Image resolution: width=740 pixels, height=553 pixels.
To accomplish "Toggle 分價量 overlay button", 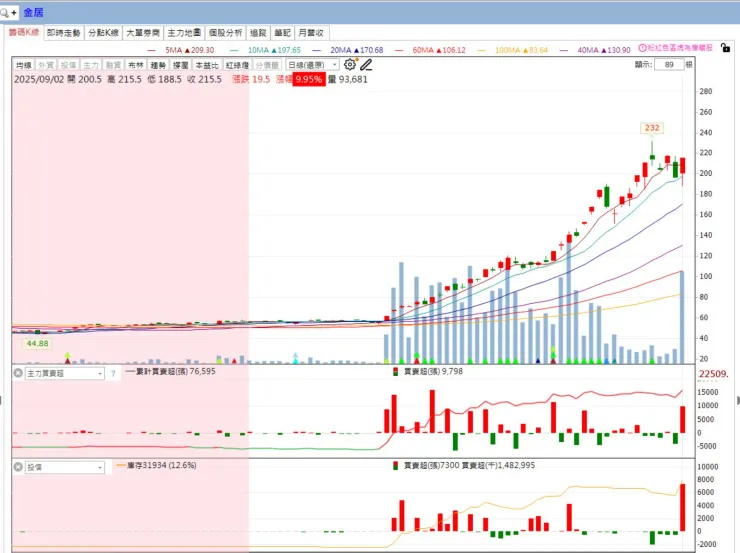I will point(267,65).
